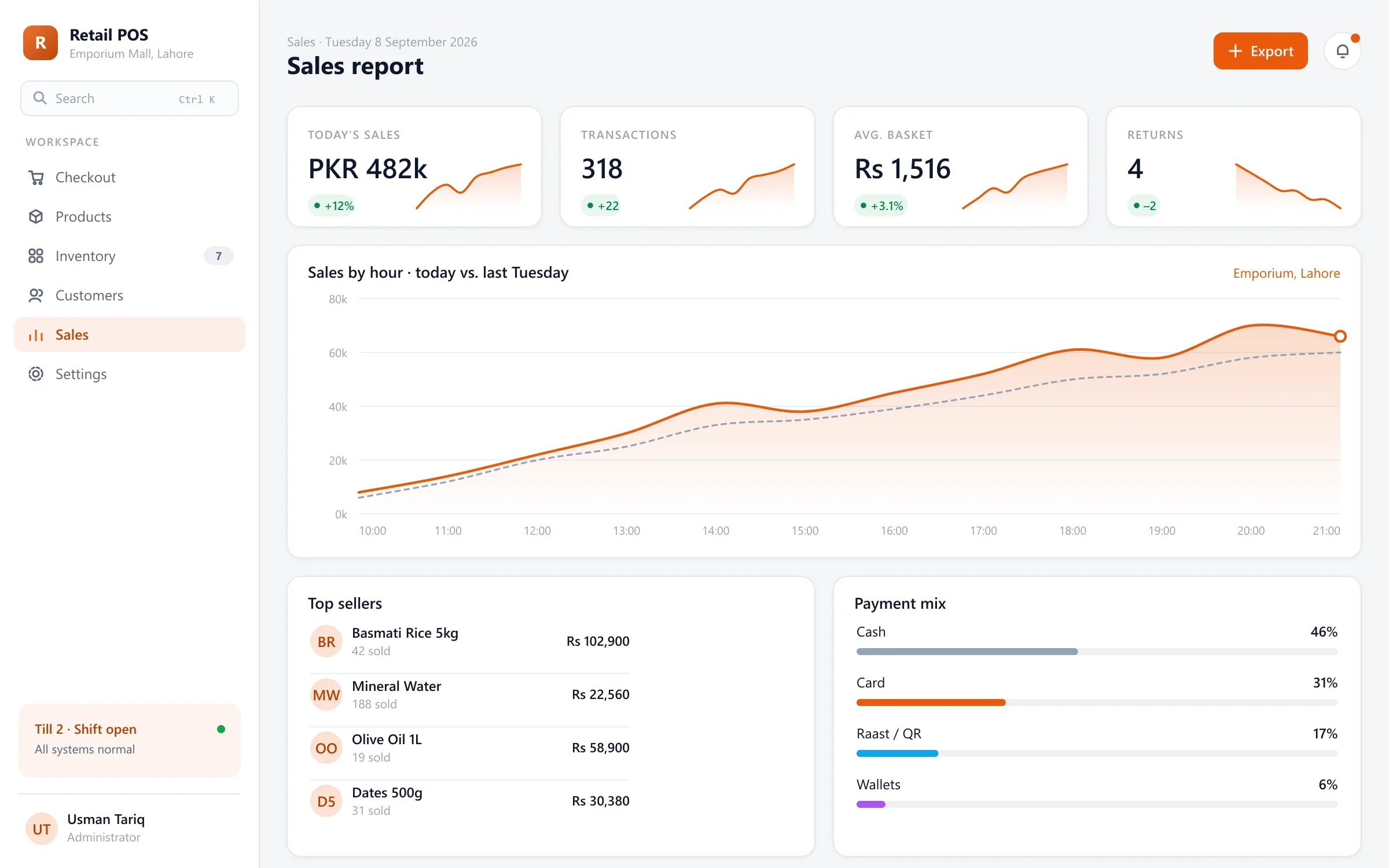
Task: Click the 14:00 axis label
Action: [716, 531]
